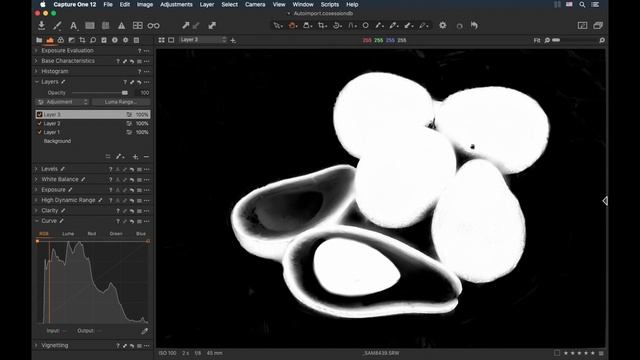
Task: Toggle the fifth star rating
Action: [x=593, y=353]
